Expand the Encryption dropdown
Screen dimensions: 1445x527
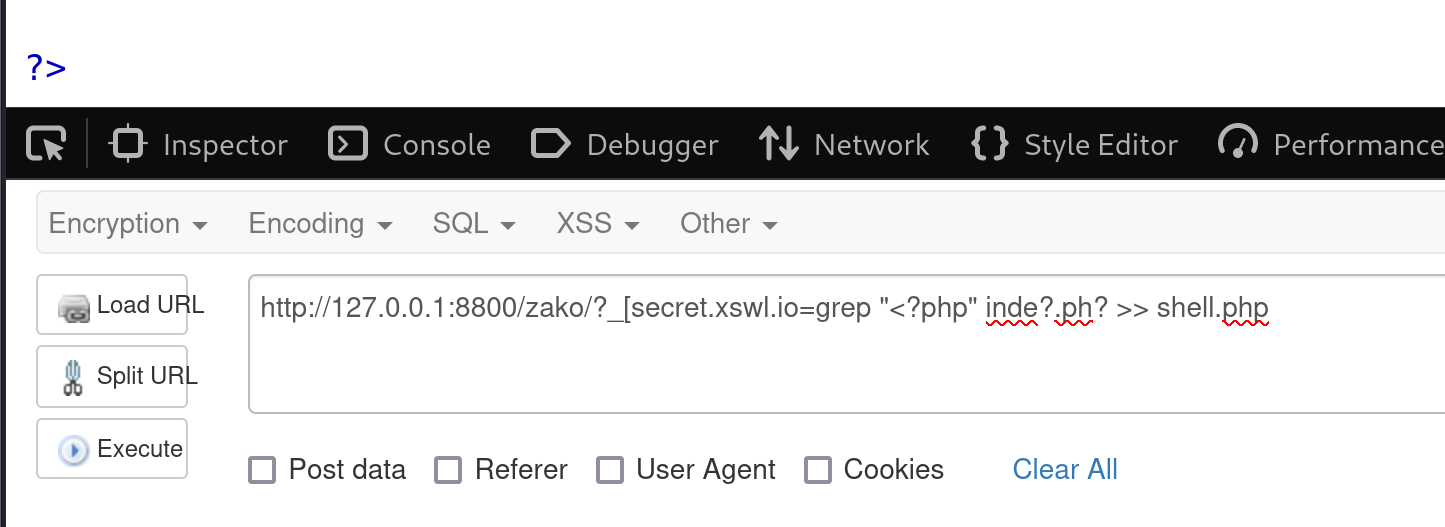pos(128,223)
